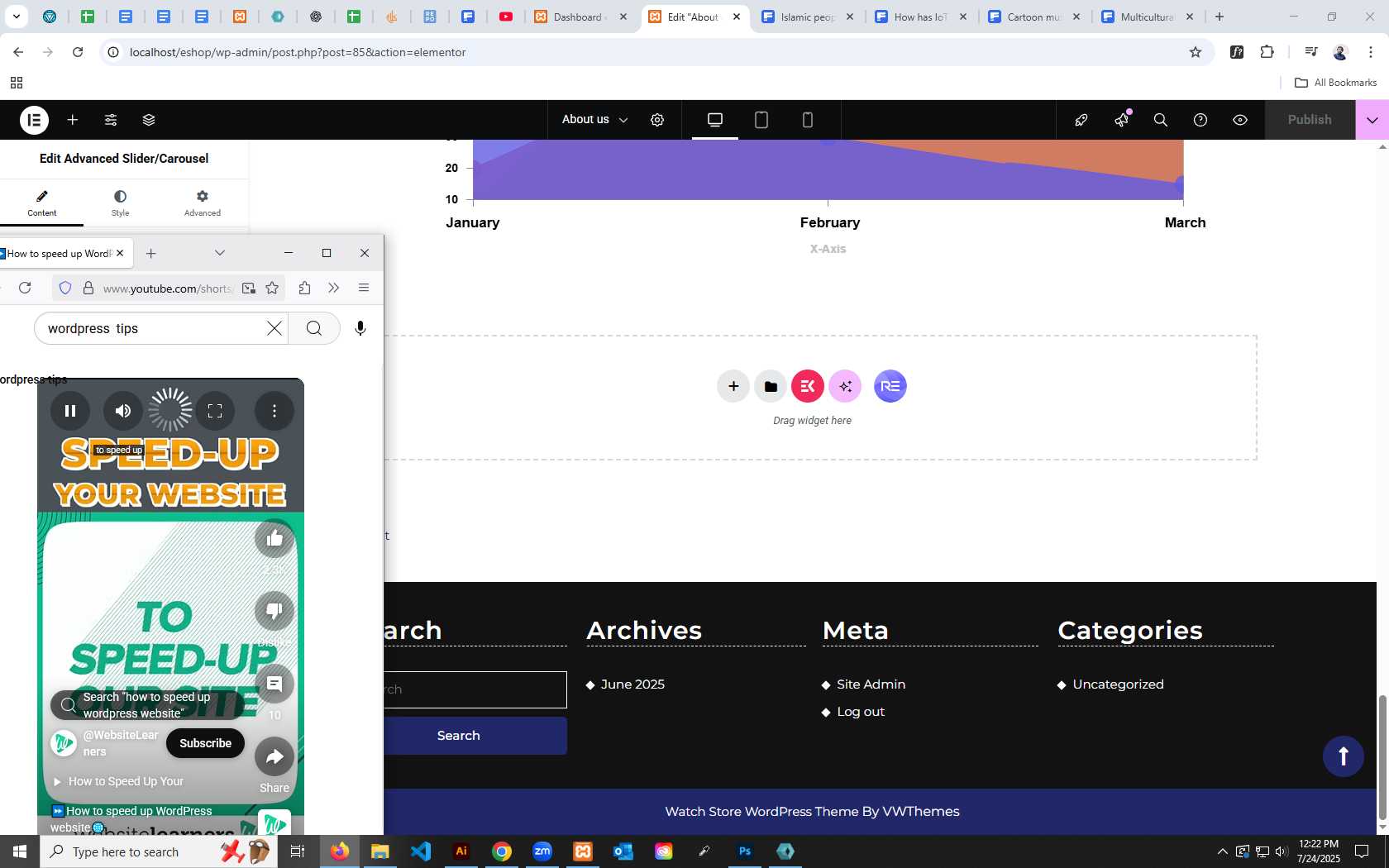This screenshot has height=868, width=1389.
Task: Expand the publish options arrow
Action: click(1372, 120)
